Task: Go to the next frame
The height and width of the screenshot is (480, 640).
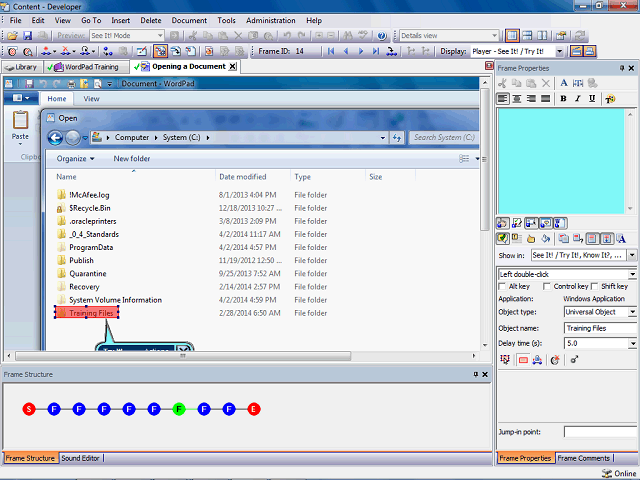Action: click(361, 51)
